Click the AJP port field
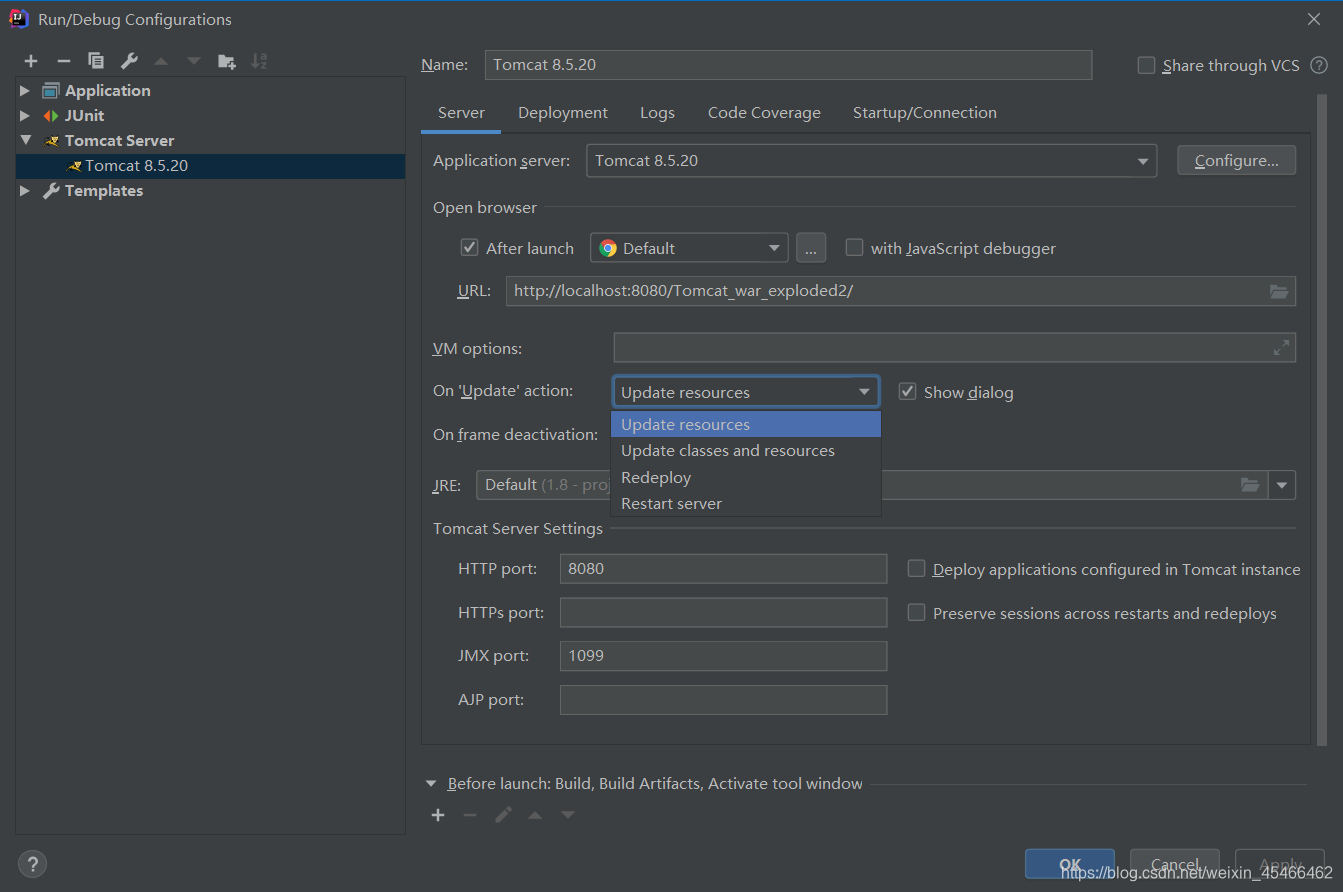 pos(723,700)
